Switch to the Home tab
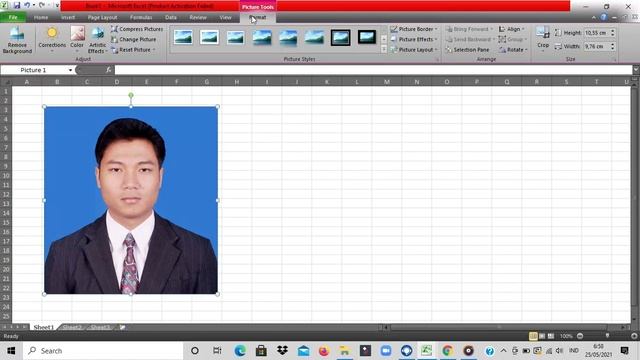 pyautogui.click(x=41, y=18)
